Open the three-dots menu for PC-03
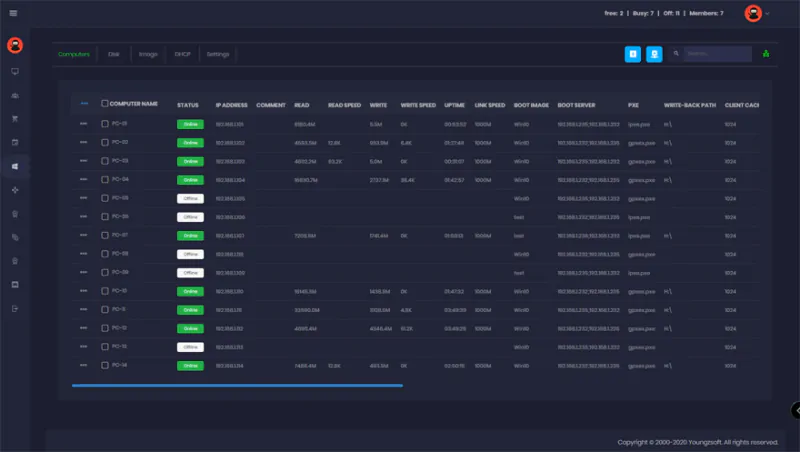800x452 pixels. [x=84, y=161]
